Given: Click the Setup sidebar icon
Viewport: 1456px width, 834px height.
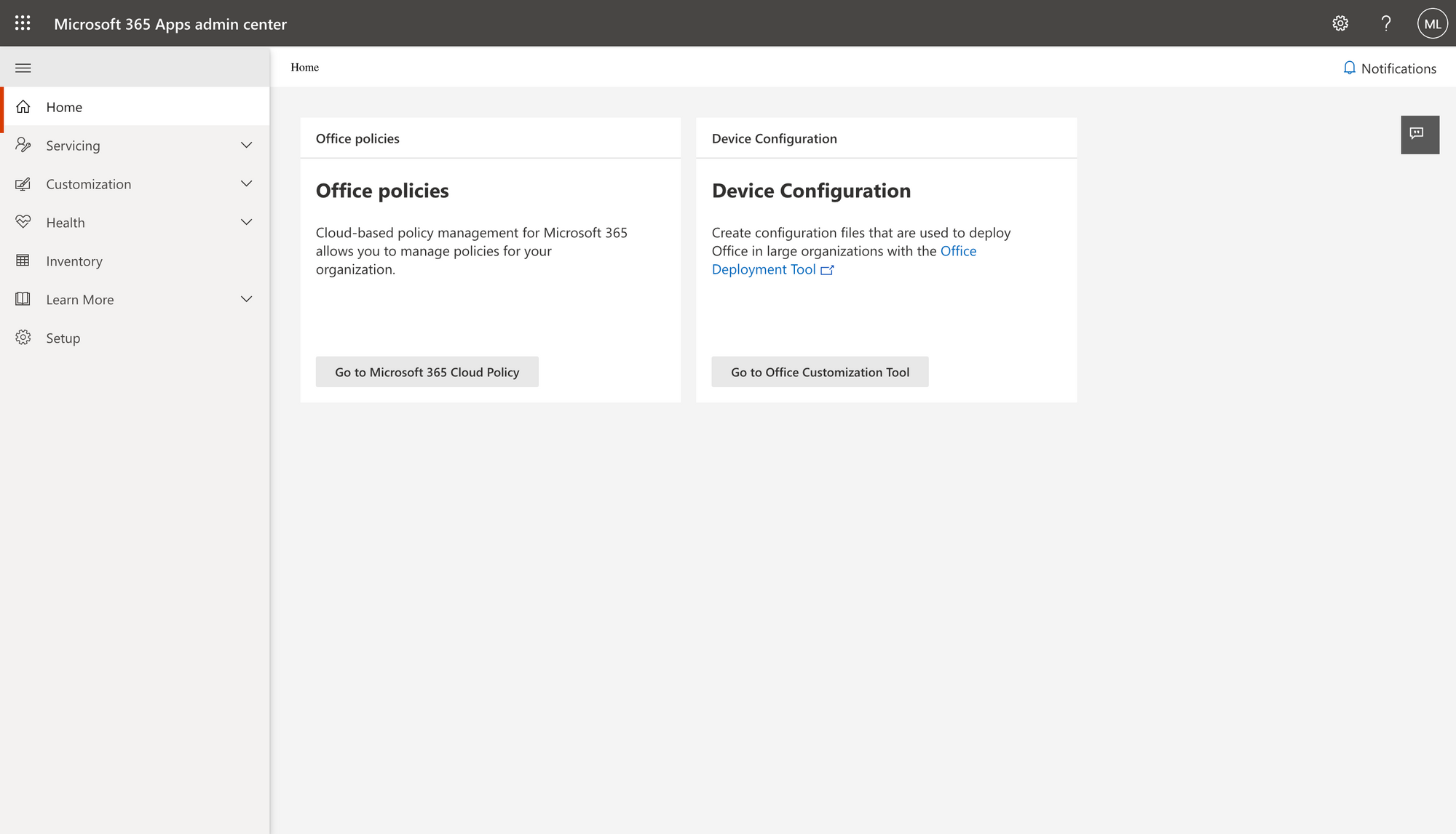Looking at the screenshot, I should 23,337.
